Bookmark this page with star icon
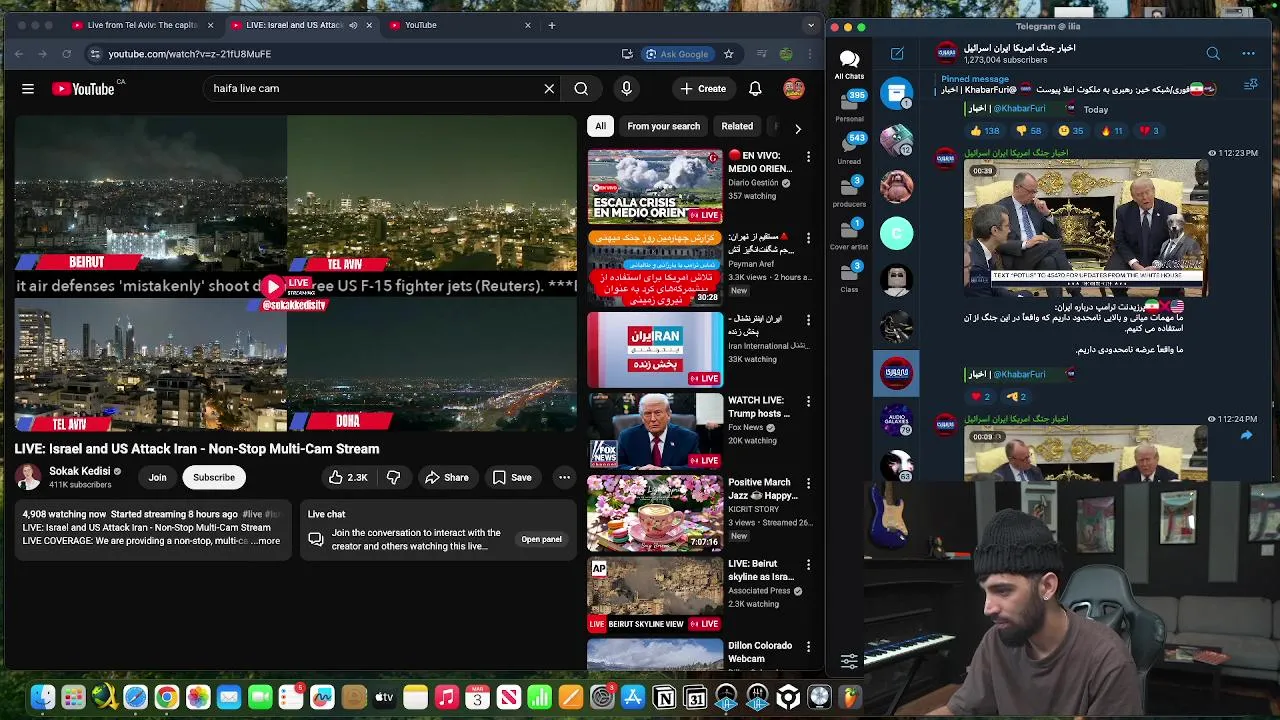 point(729,54)
